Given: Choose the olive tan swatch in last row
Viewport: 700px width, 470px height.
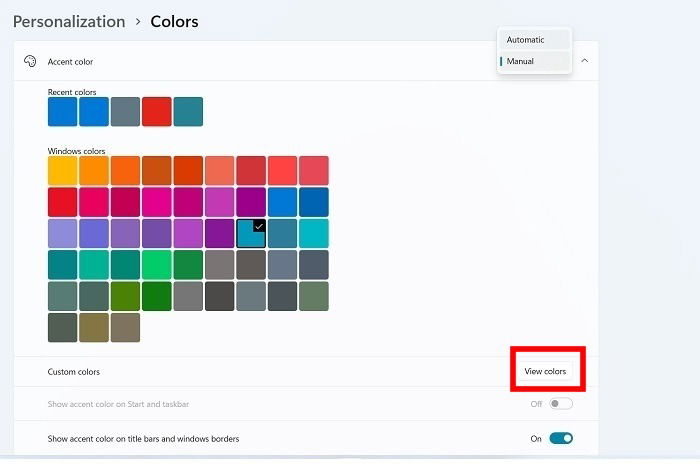Looking at the screenshot, I should point(94,328).
